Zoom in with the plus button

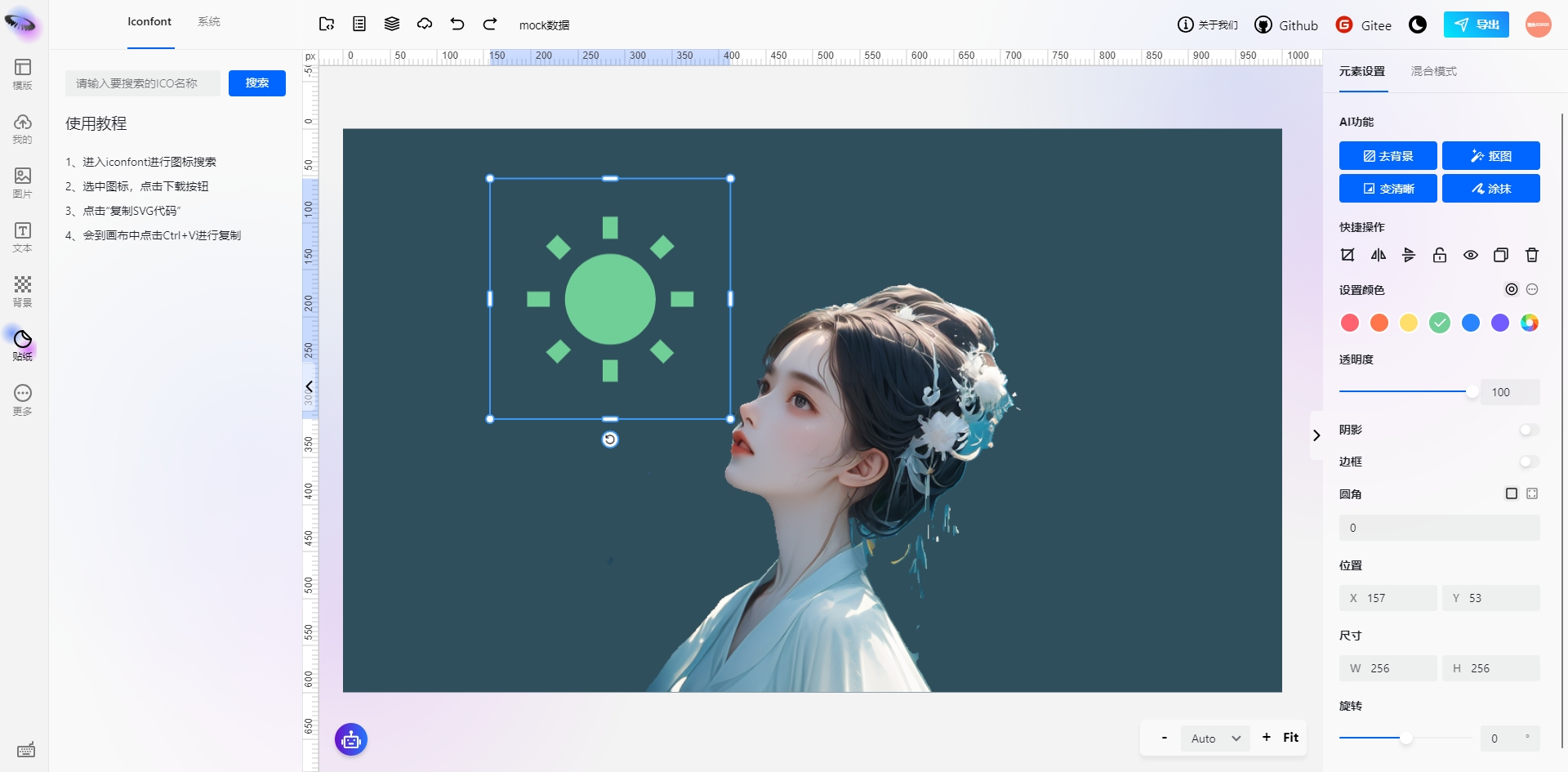pos(1267,737)
